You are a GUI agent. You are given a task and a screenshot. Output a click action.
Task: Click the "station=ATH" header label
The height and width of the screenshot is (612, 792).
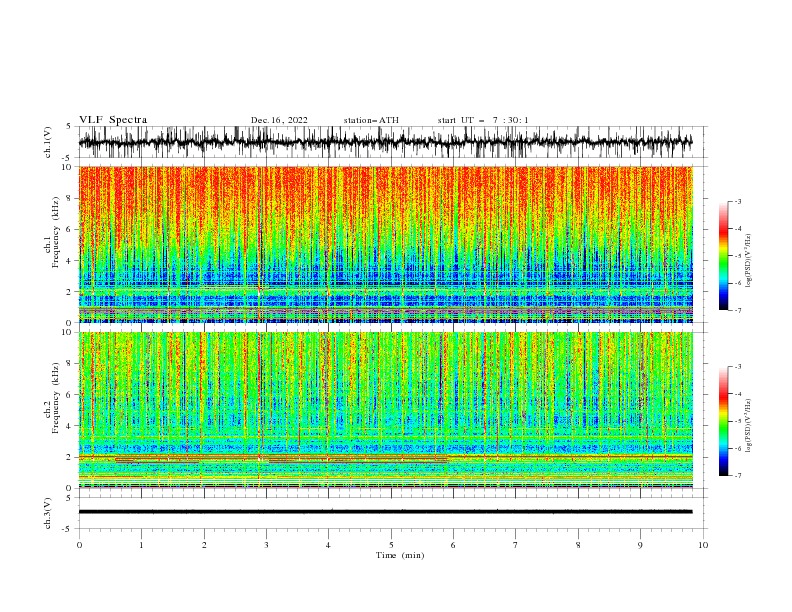tap(371, 120)
